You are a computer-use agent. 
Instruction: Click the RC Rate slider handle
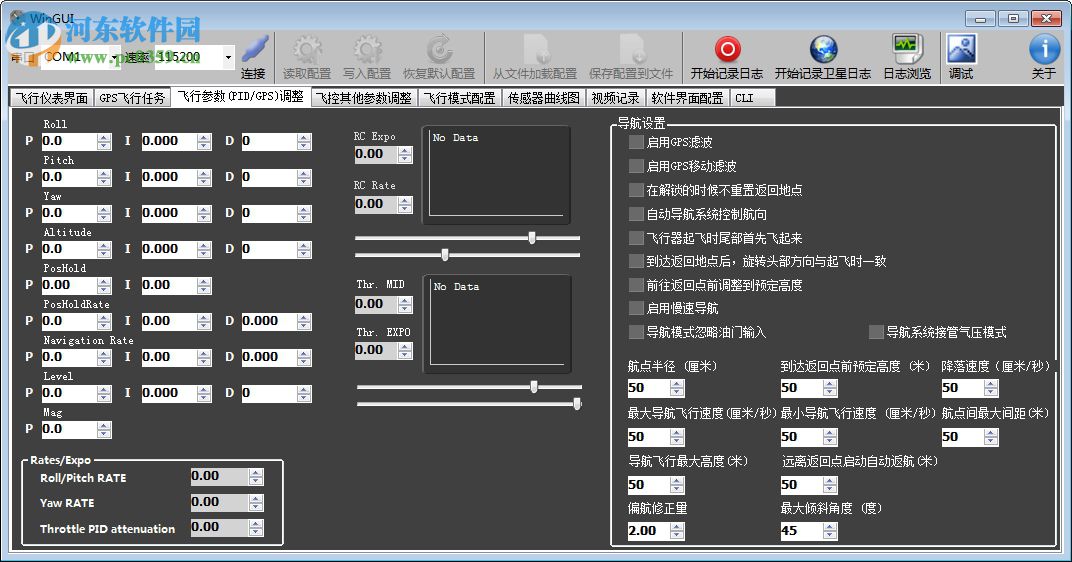[445, 254]
